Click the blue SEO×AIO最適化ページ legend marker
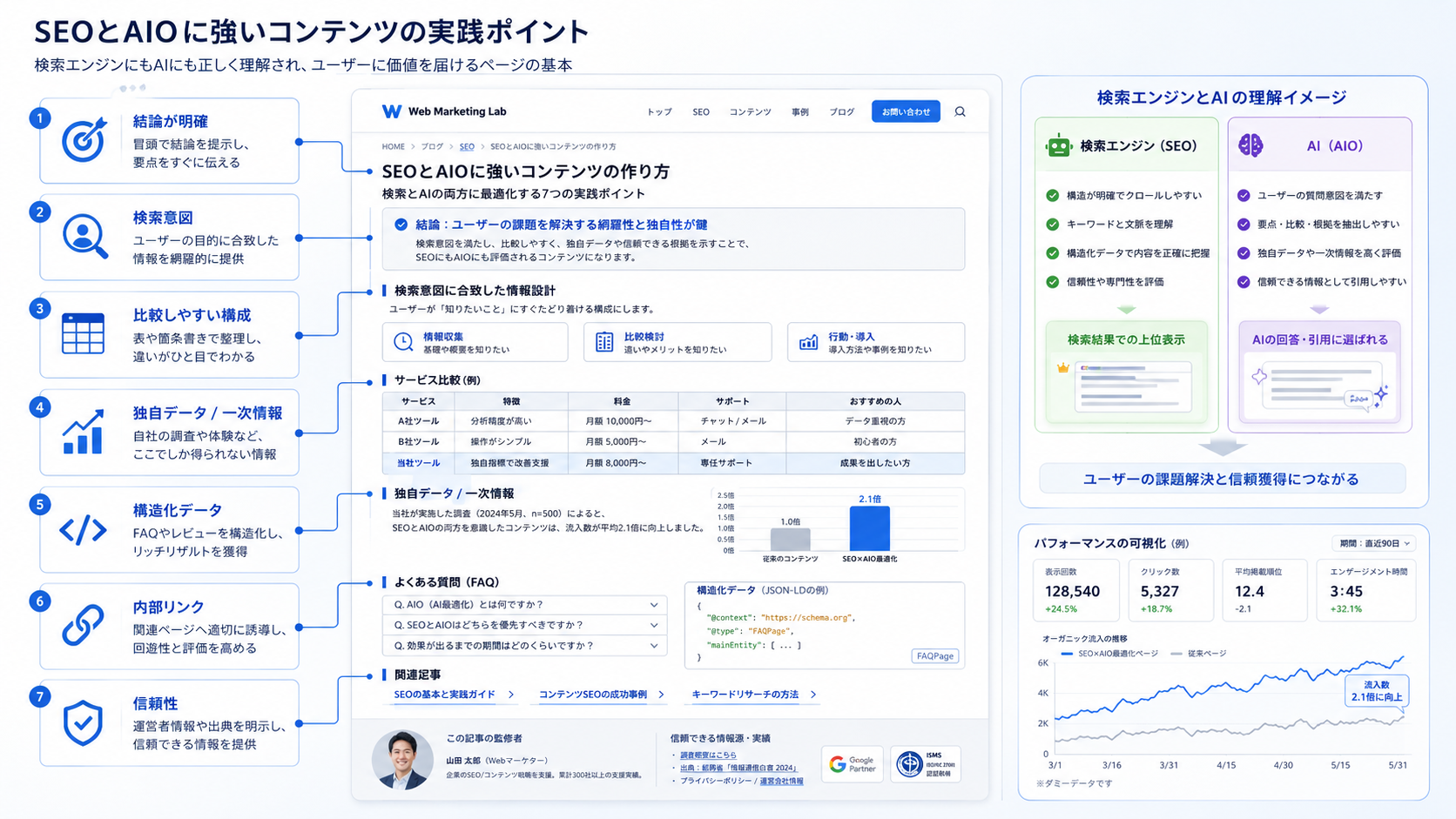 click(1067, 654)
